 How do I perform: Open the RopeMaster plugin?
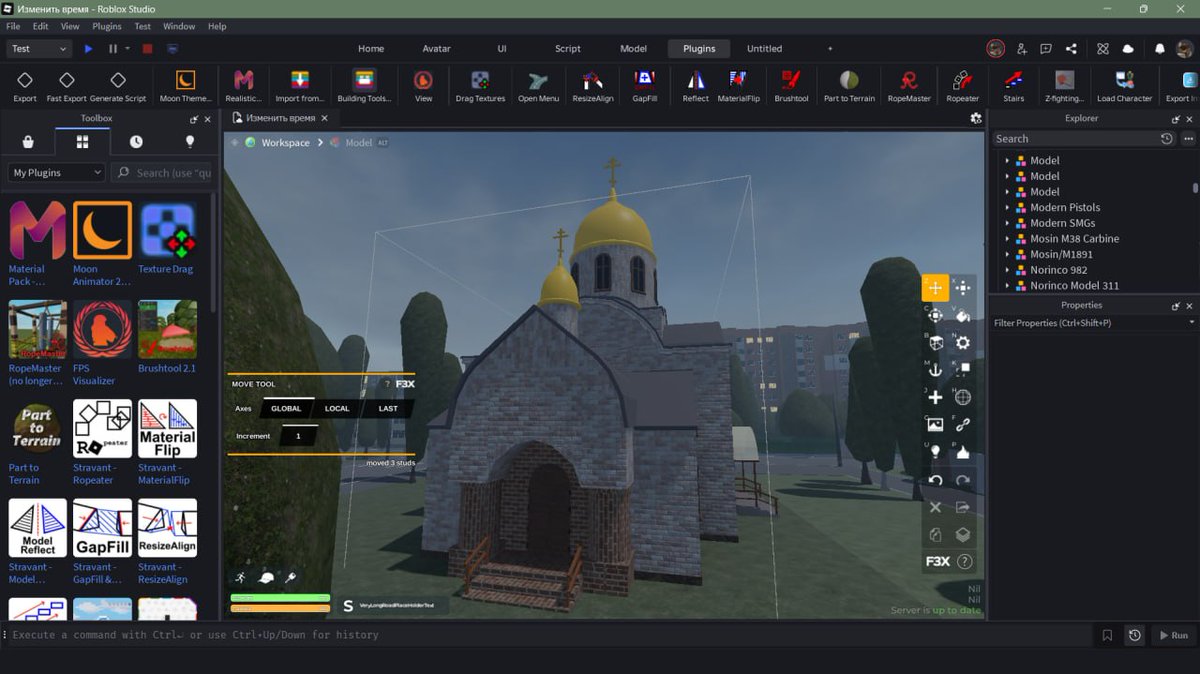[x=908, y=86]
